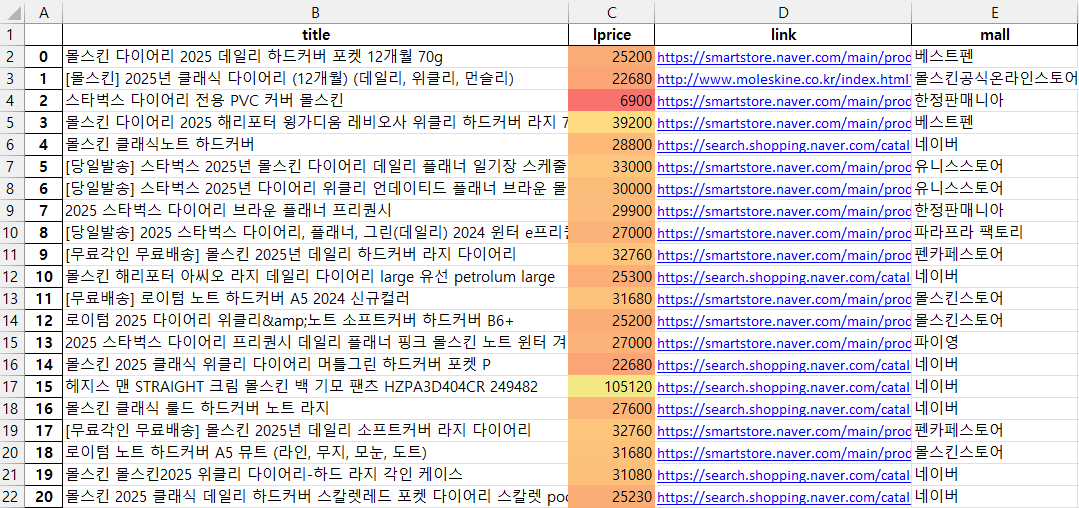Image resolution: width=1079 pixels, height=508 pixels.
Task: Click mall cell '유니스스토어' in row 7
Action: coord(995,167)
